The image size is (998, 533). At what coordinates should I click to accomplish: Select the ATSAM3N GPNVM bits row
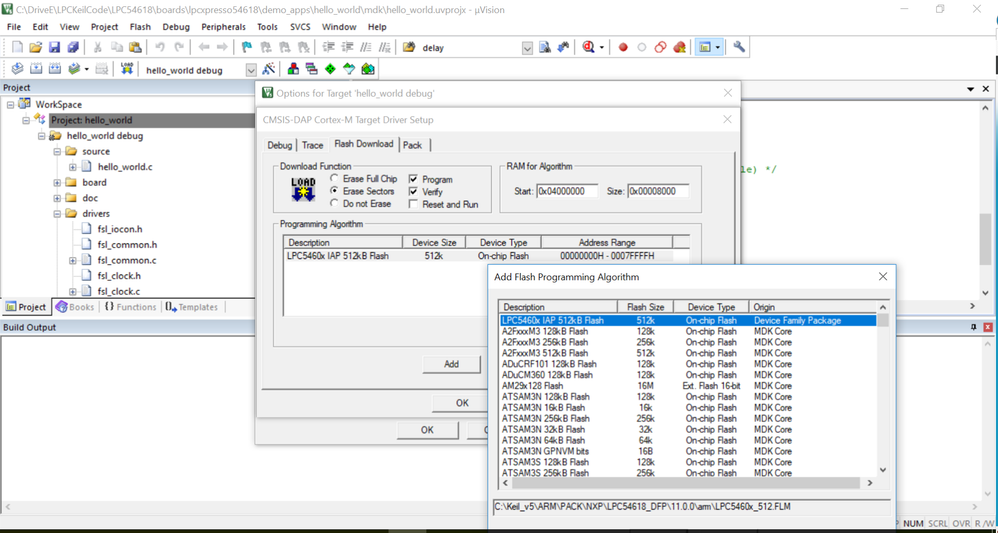[687, 451]
